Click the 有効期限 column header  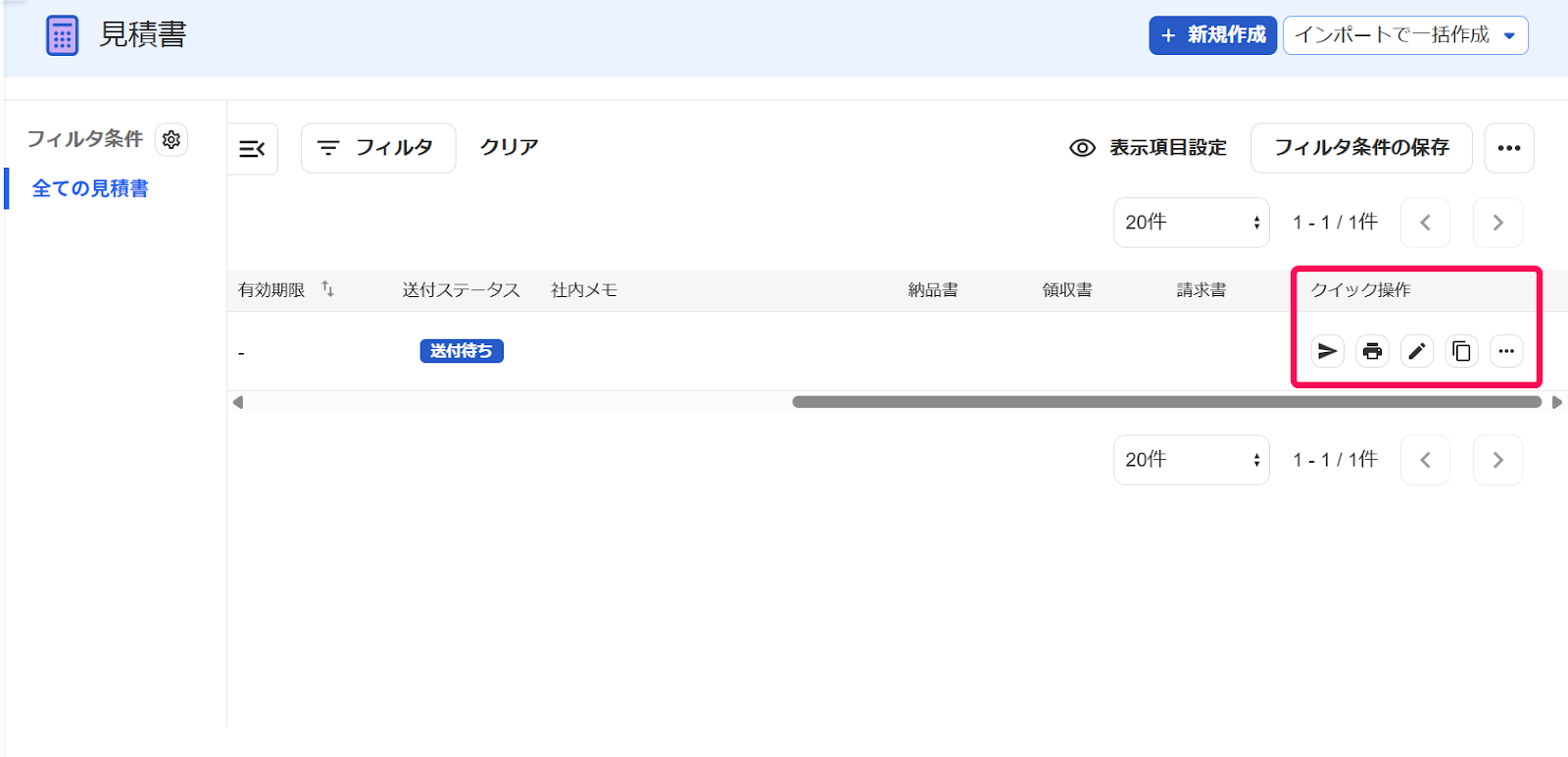271,290
